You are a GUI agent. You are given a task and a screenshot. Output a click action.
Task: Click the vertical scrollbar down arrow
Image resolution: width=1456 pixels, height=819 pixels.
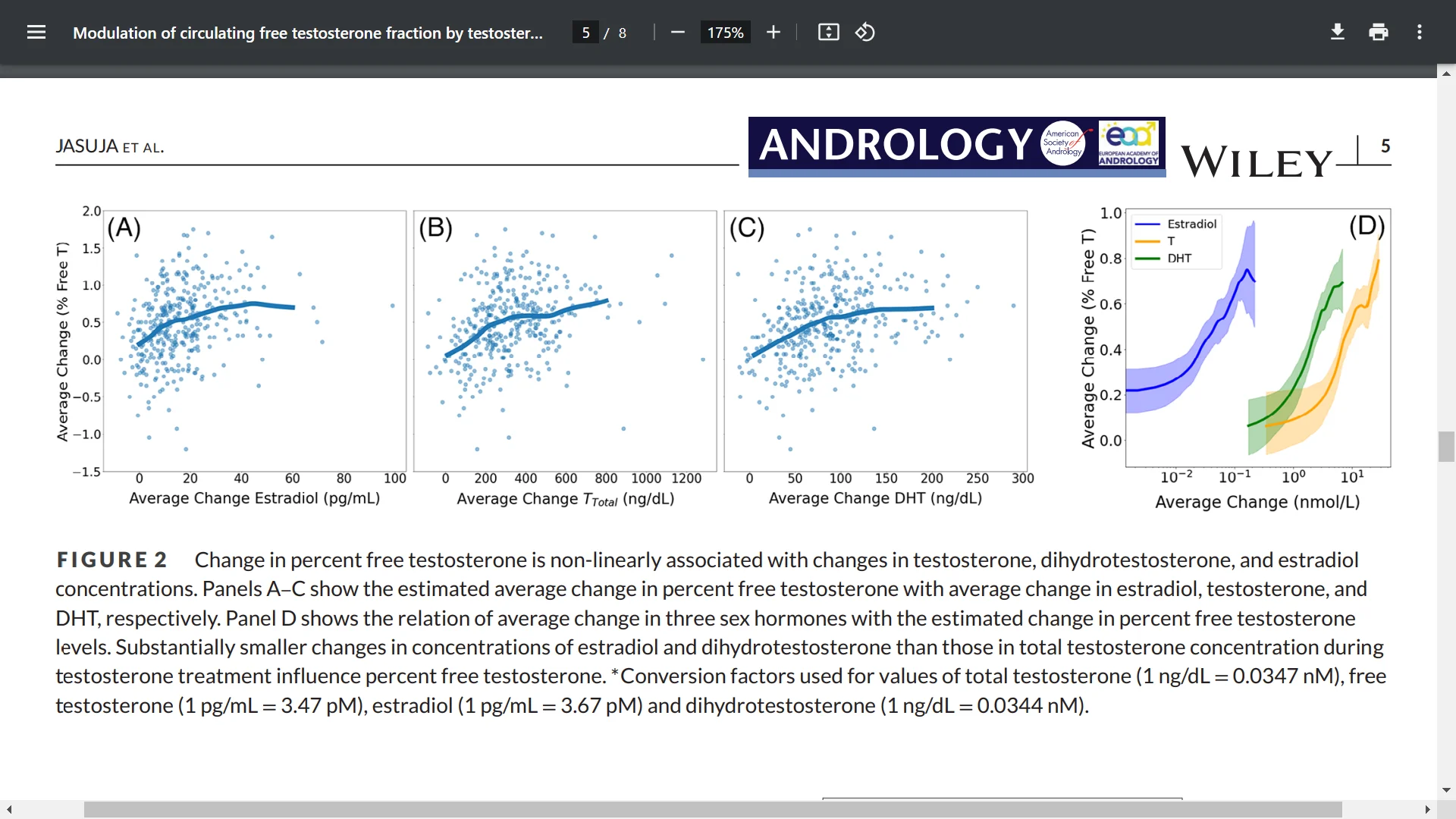(1446, 790)
